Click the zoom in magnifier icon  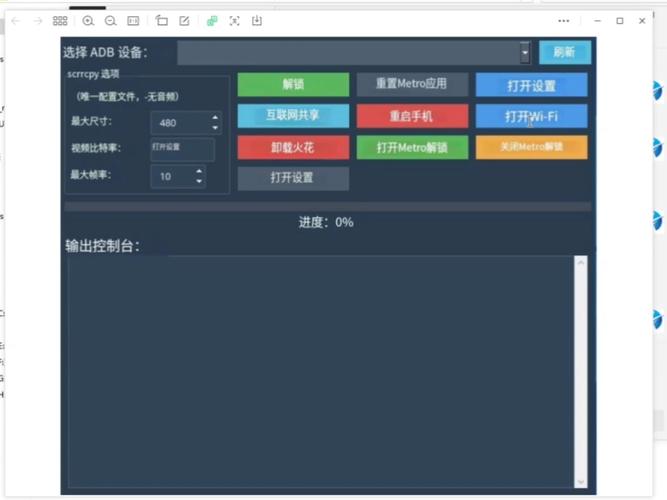88,20
